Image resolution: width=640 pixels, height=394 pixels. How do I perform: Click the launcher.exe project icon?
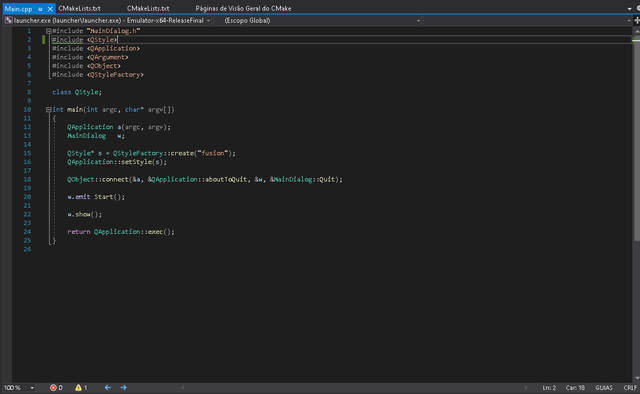8,20
